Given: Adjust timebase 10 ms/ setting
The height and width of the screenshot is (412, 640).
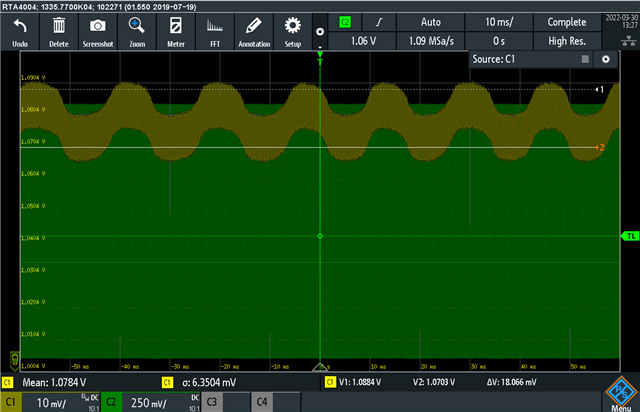Looking at the screenshot, I should click(499, 22).
